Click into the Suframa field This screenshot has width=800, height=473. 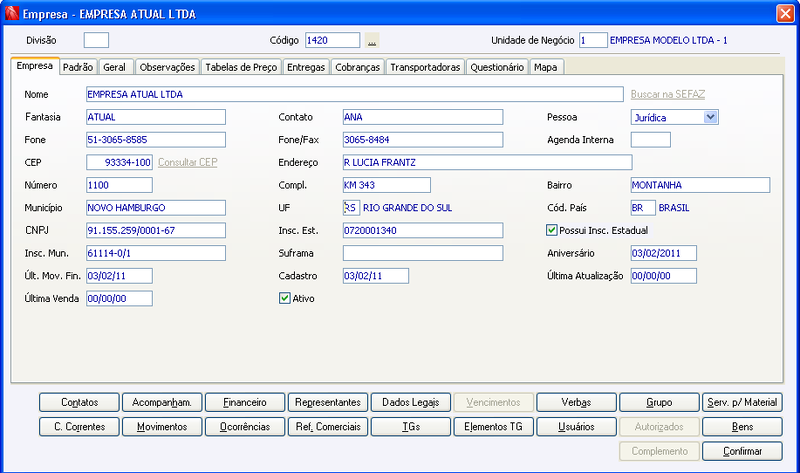423,253
